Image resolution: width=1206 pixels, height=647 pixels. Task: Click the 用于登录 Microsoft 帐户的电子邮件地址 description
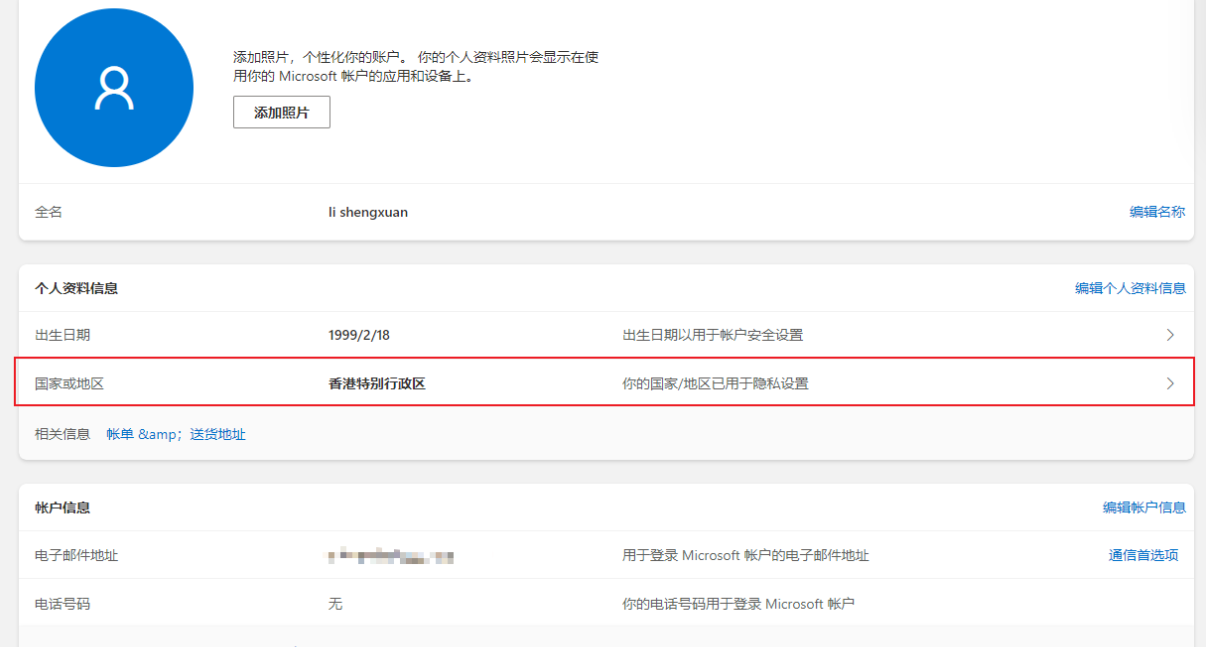click(x=746, y=555)
